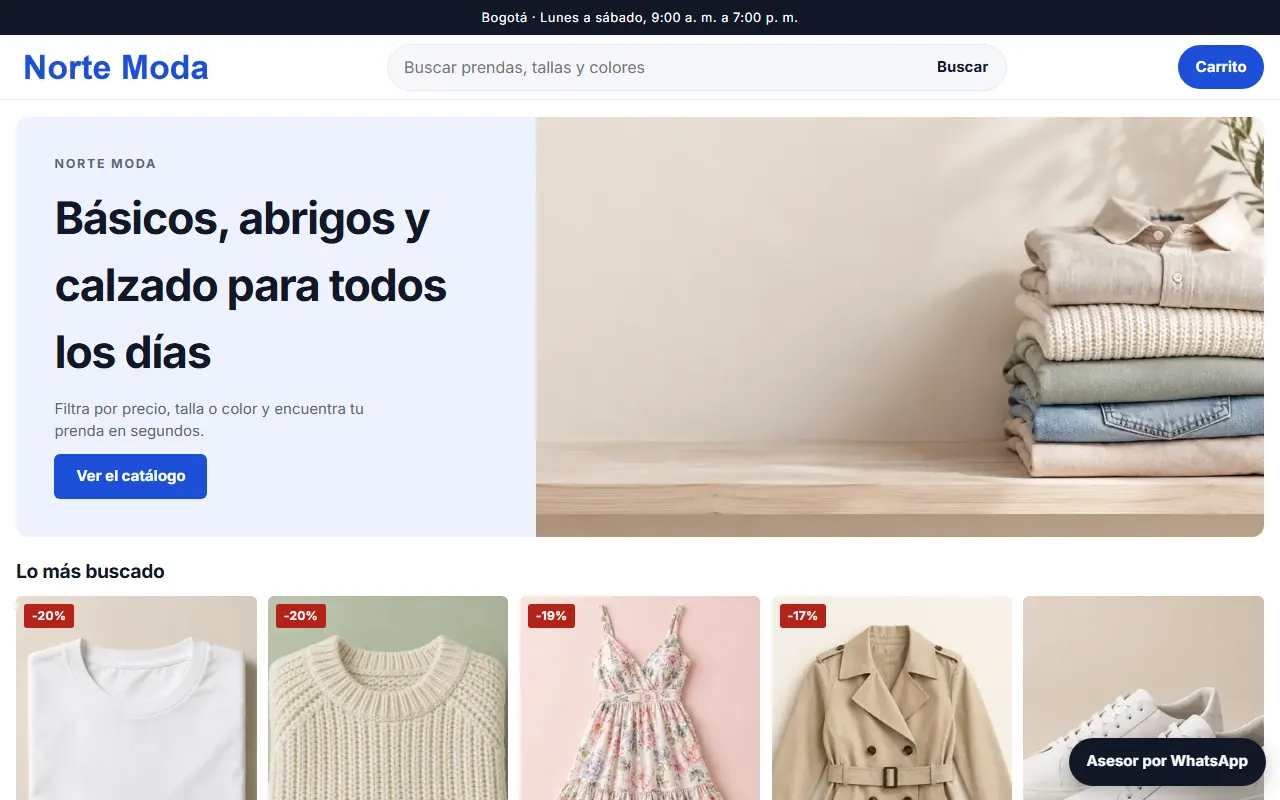Click the hero image of folded clothes
This screenshot has width=1280, height=800.
[900, 327]
